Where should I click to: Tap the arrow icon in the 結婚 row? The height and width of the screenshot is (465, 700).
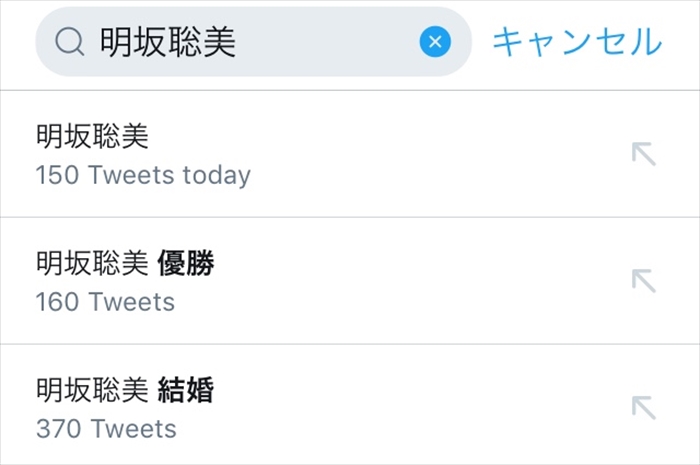(x=643, y=407)
